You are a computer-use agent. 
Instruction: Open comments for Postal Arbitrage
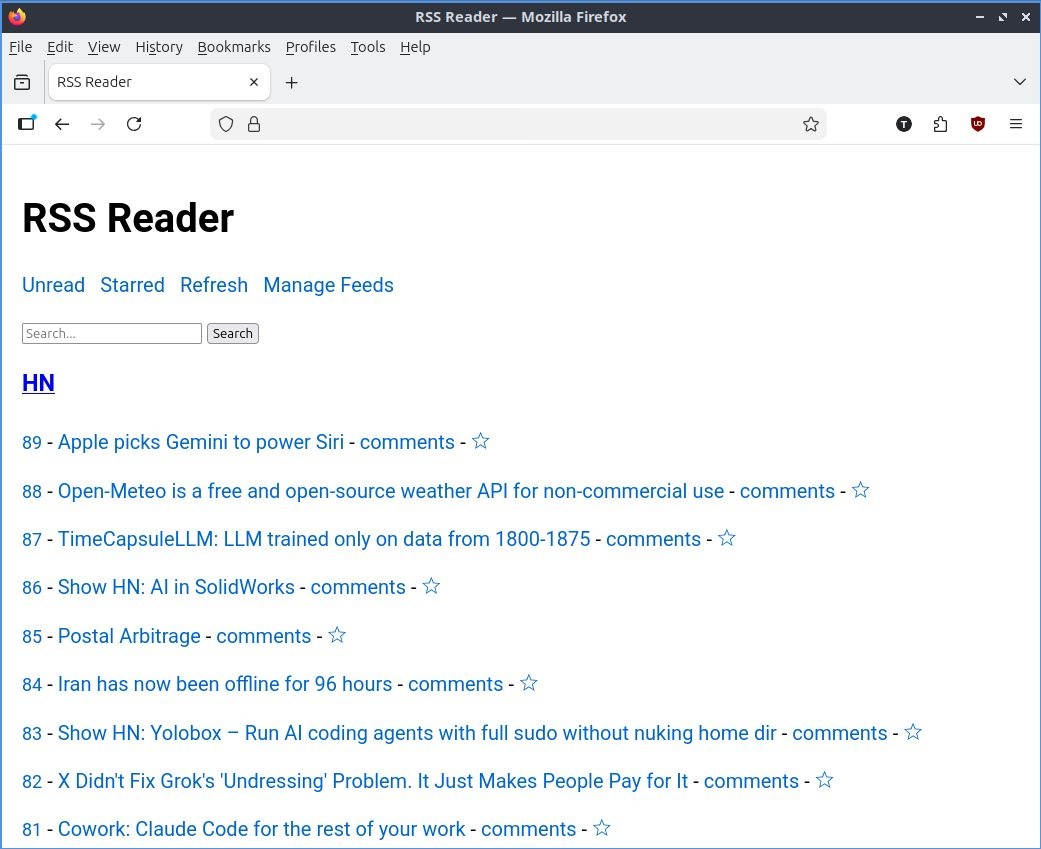point(264,637)
